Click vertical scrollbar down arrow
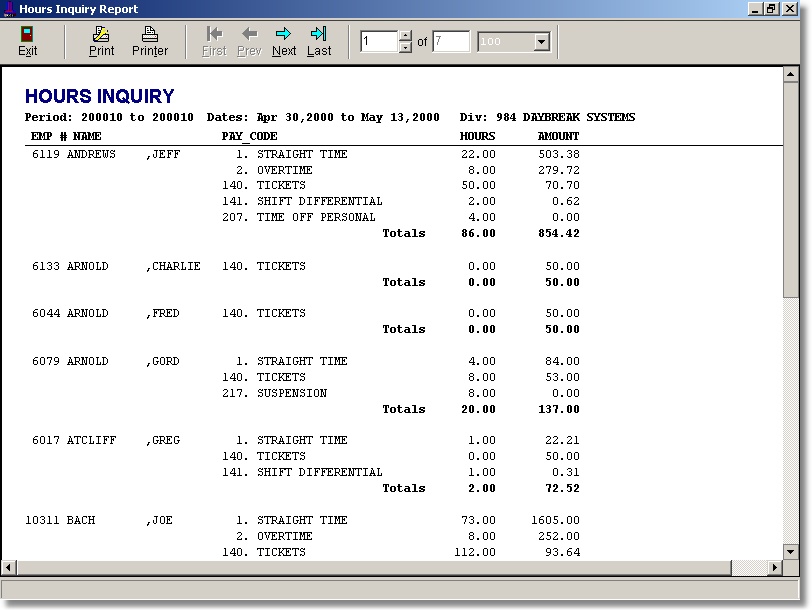 click(x=790, y=551)
